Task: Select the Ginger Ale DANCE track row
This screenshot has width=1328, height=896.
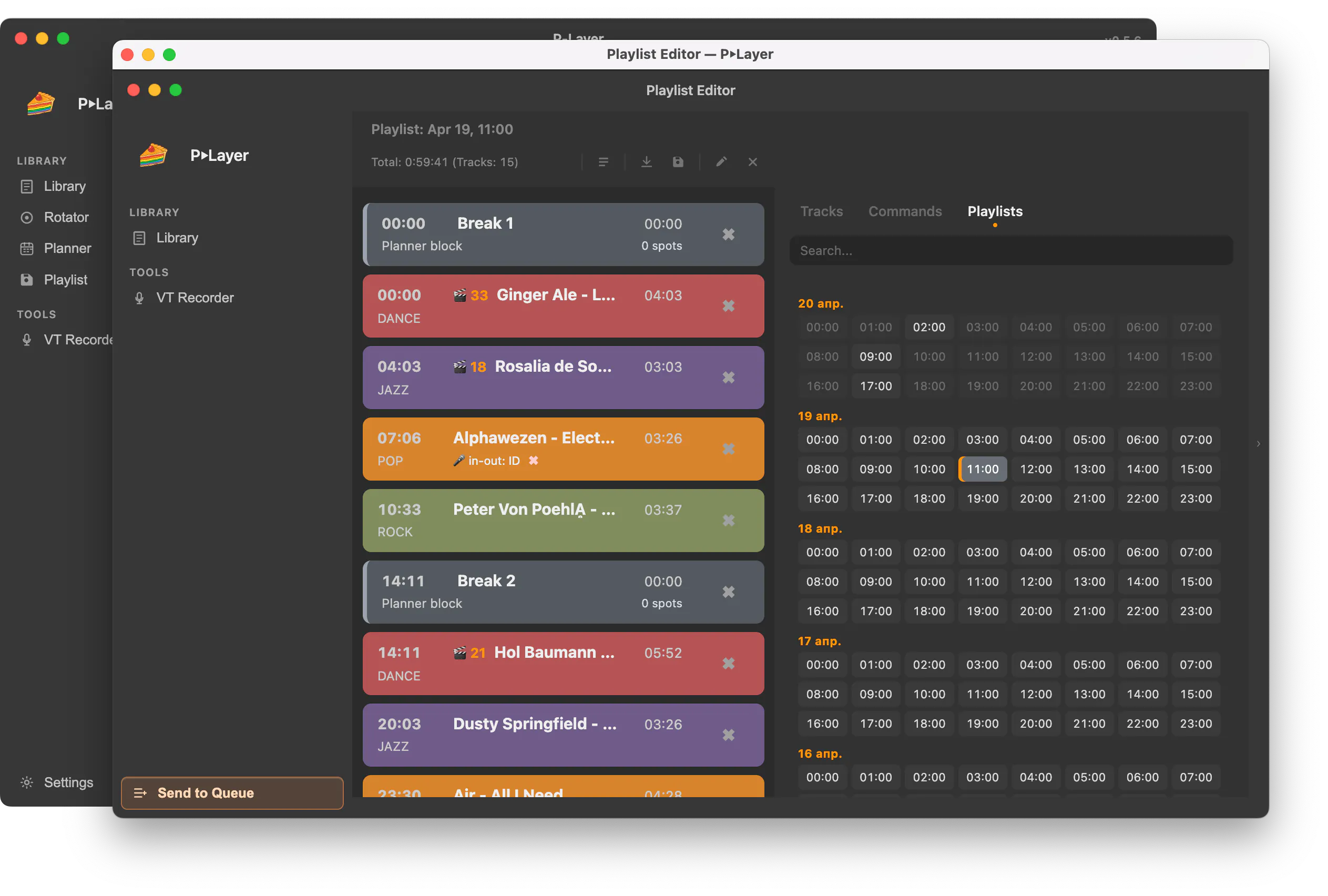Action: coord(563,306)
